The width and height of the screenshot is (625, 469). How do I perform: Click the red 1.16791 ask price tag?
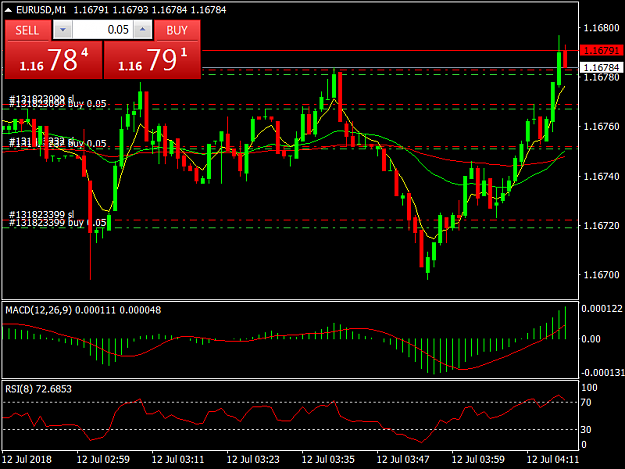point(601,51)
